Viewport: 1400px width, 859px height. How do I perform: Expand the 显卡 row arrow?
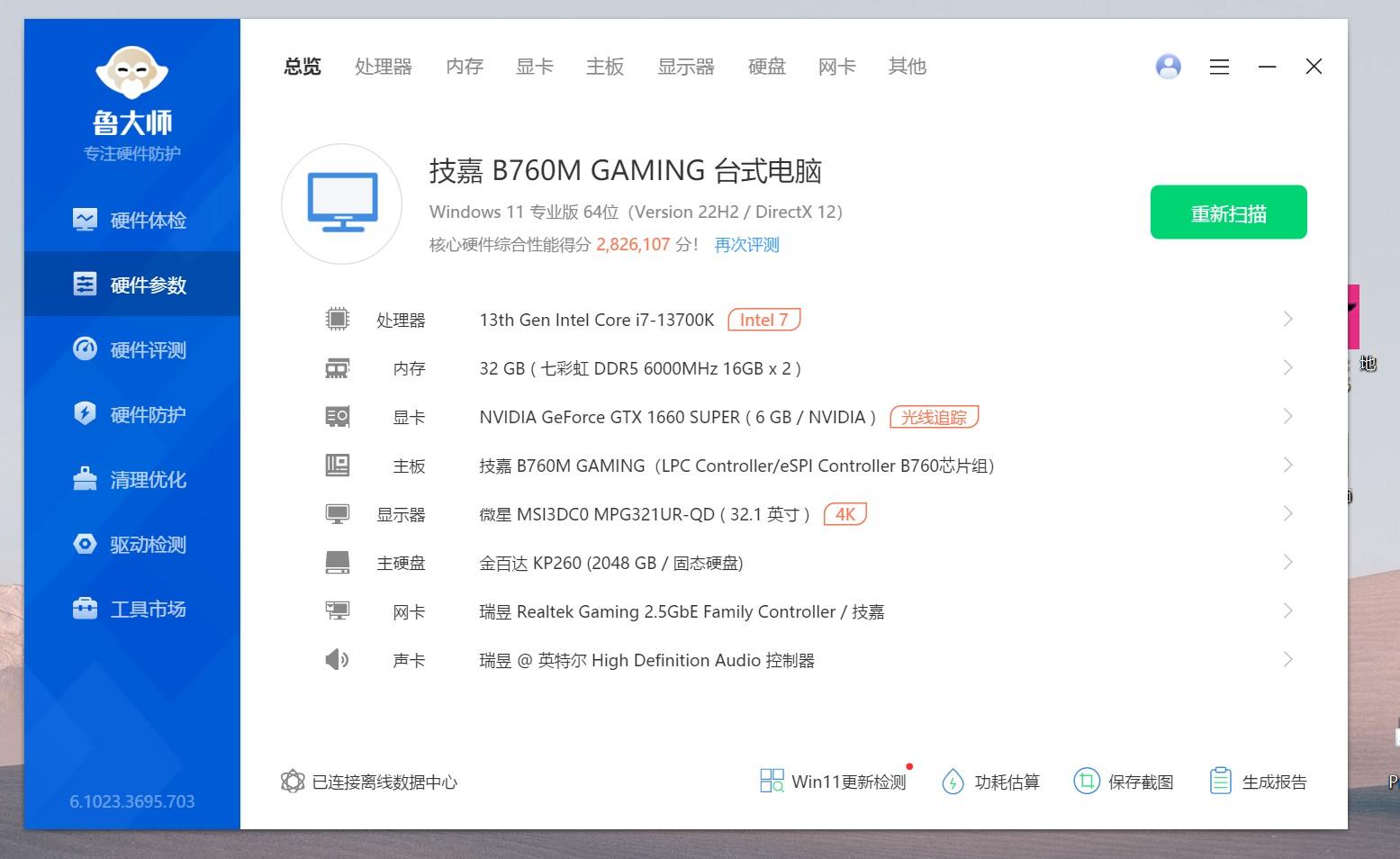pos(1287,416)
